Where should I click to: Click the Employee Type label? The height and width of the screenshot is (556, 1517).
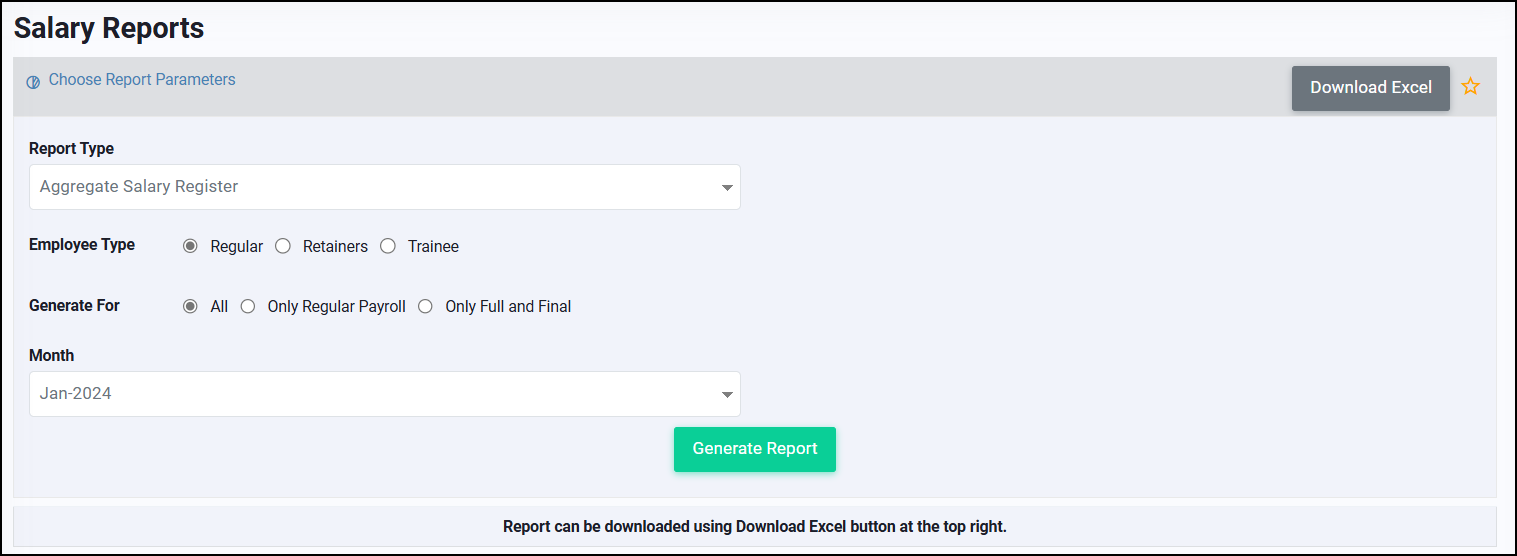point(82,245)
